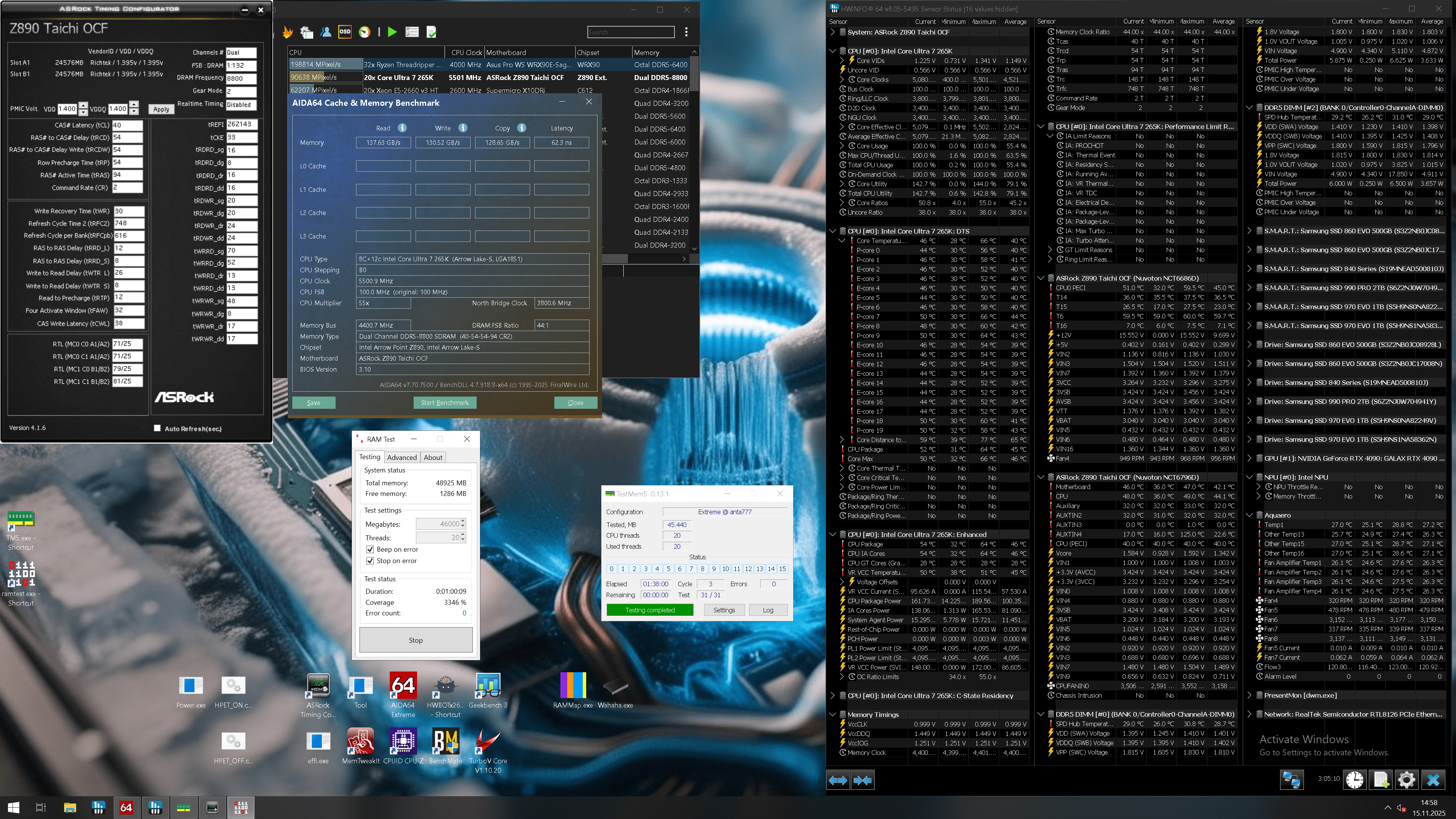Expand Intel Core Ultra 7 265K C-State Residency
This screenshot has width=1456, height=819.
tap(833, 696)
